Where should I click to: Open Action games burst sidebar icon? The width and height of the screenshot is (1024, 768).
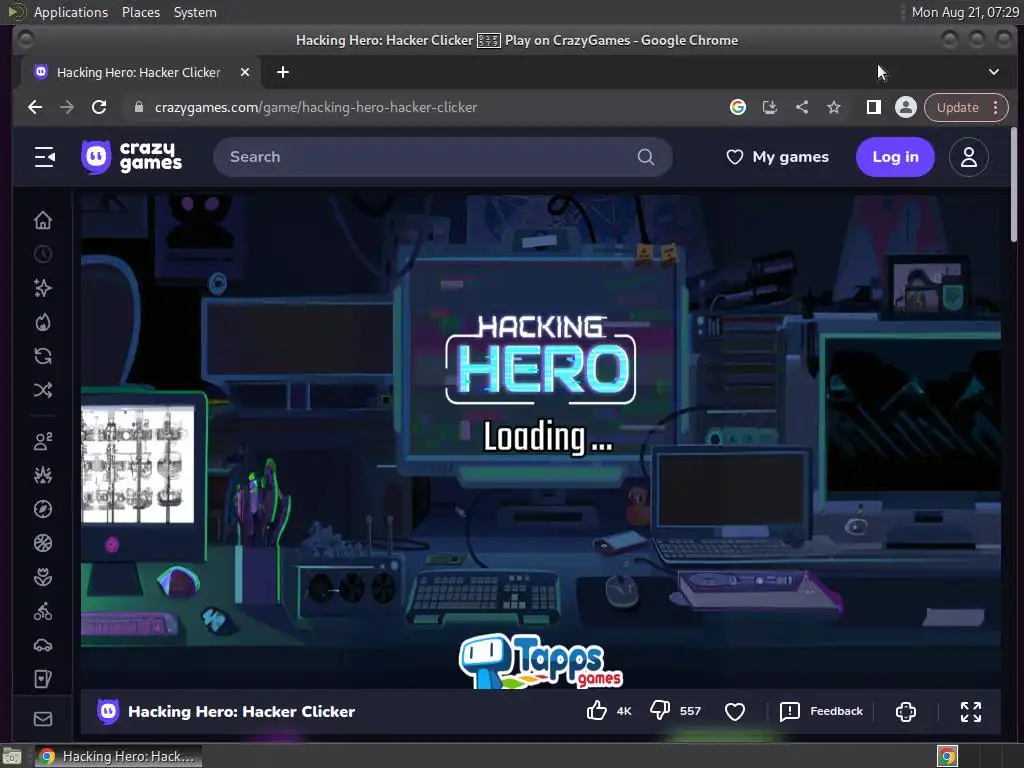pyautogui.click(x=43, y=475)
